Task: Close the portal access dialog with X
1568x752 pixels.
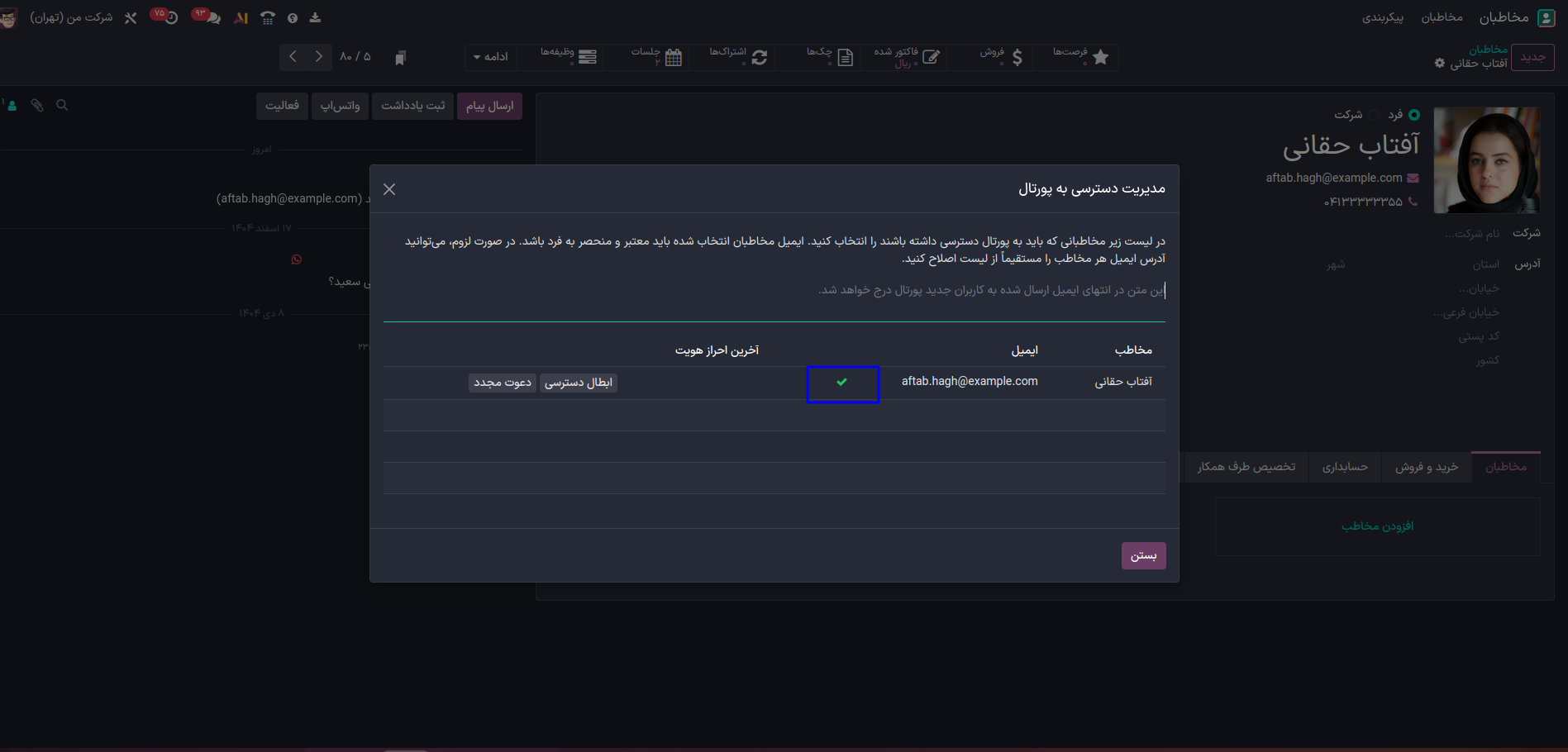Action: click(389, 189)
